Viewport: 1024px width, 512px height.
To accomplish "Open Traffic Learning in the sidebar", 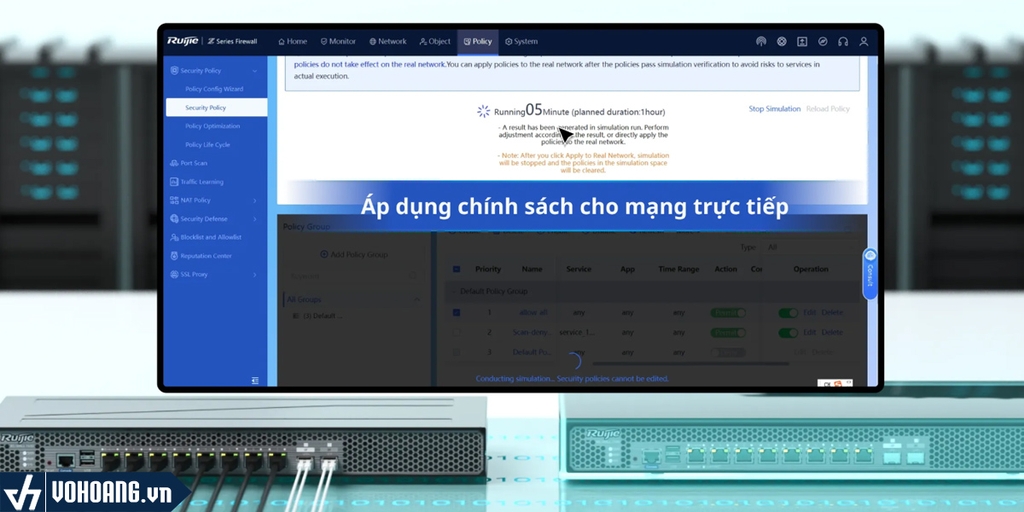I will pyautogui.click(x=202, y=182).
